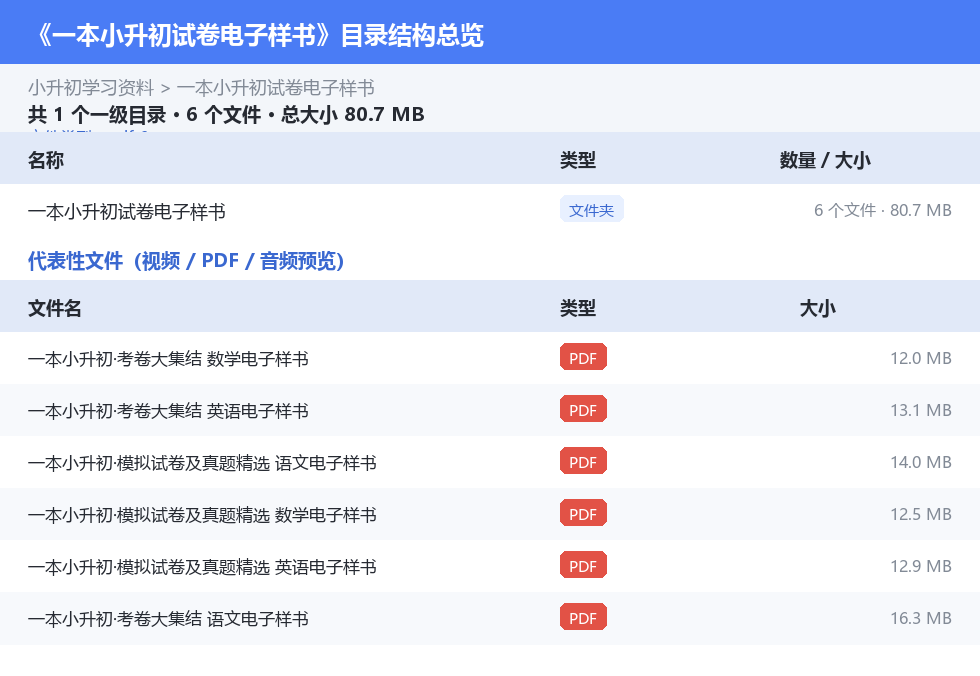
Task: Click the 一本小升初试卷电子样书 breadcrumb entry
Action: (276, 88)
